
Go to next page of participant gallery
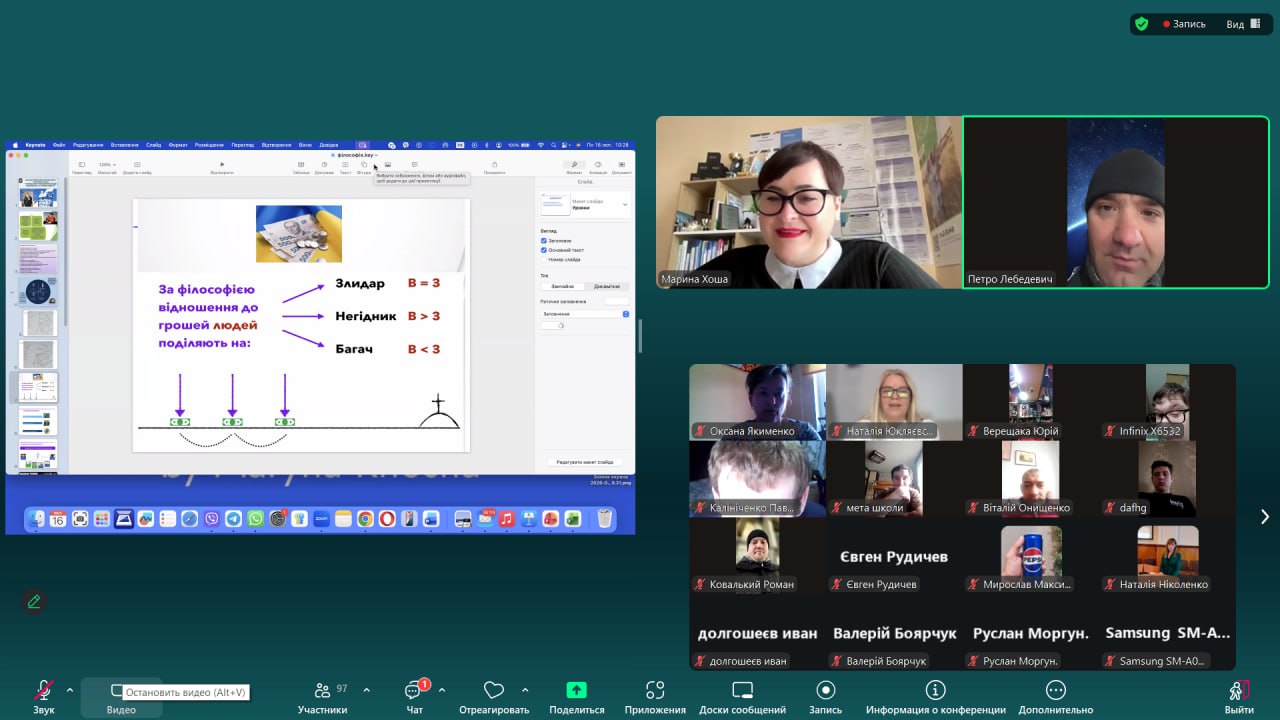click(x=1264, y=517)
